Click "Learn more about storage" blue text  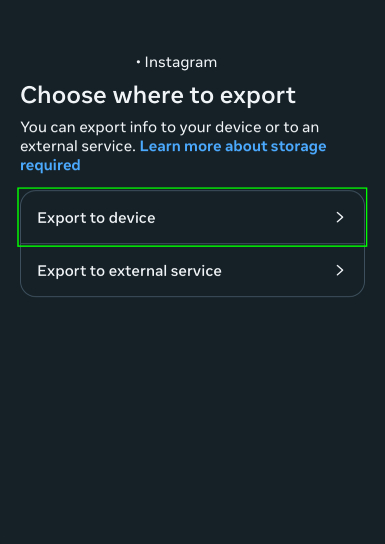(233, 146)
